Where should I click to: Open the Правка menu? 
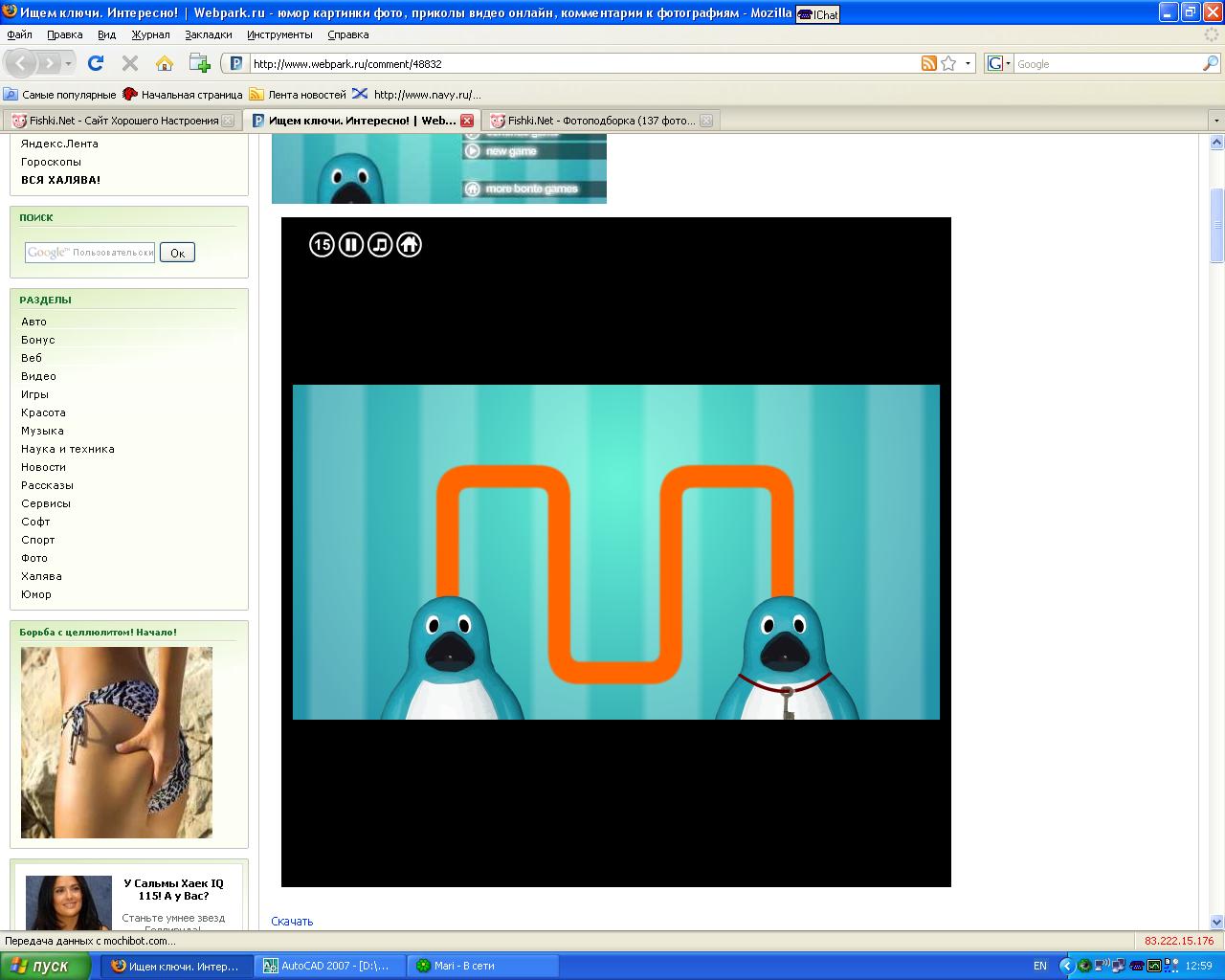point(65,34)
